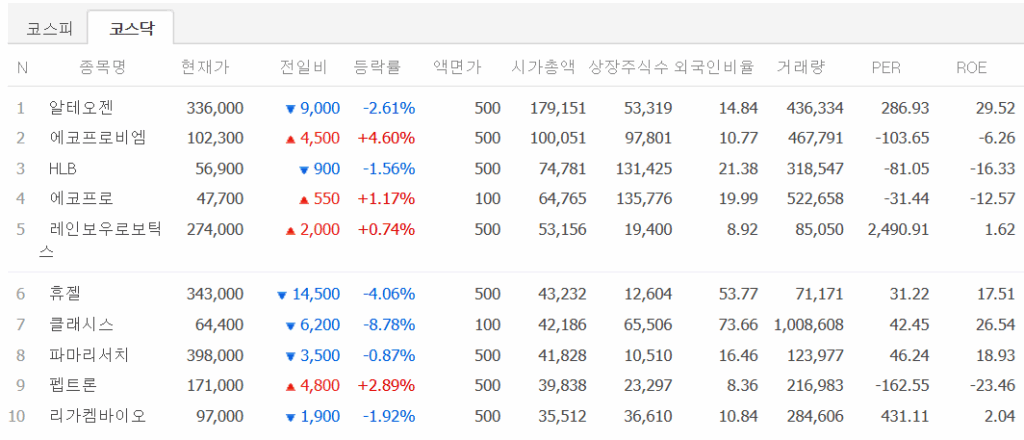1024x440 pixels.
Task: Click ROE value 29.52
Action: [x=996, y=108]
